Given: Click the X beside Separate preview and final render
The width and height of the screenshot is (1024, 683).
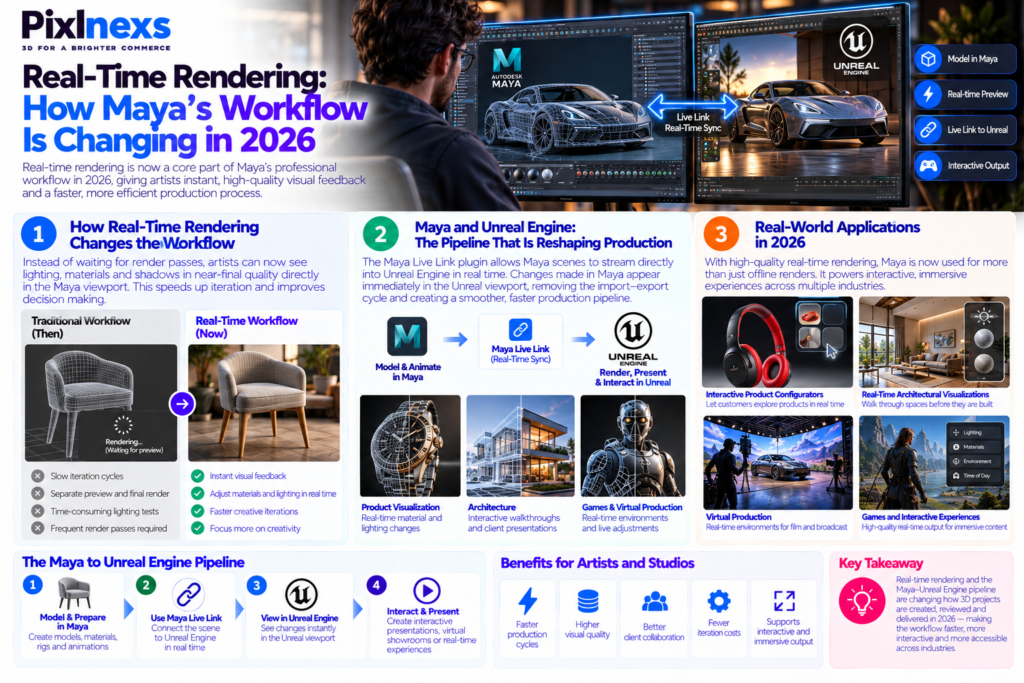Looking at the screenshot, I should tap(38, 494).
